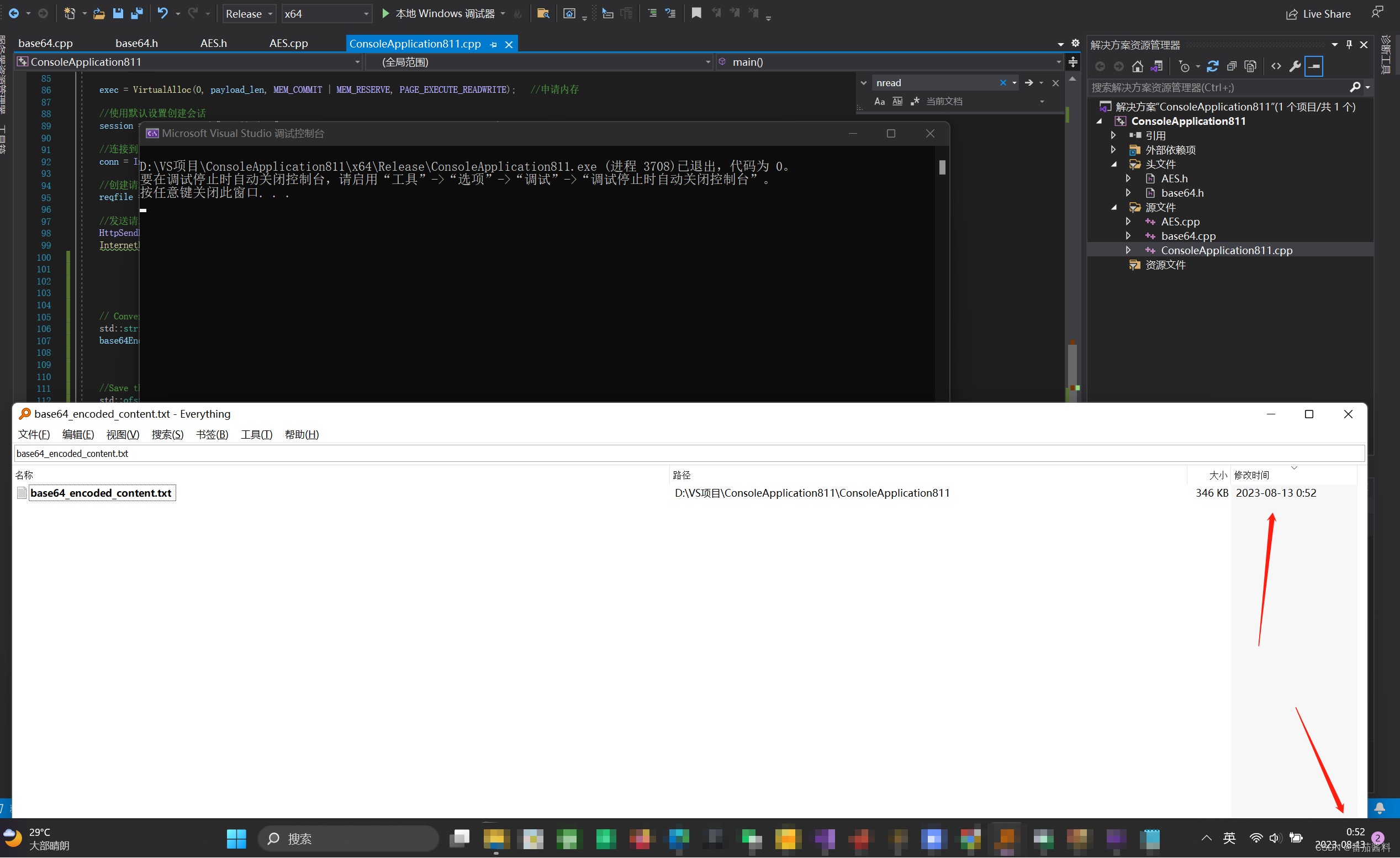Switch to the AES.cpp tab
Image resolution: width=1400 pixels, height=858 pixels.
pyautogui.click(x=289, y=43)
